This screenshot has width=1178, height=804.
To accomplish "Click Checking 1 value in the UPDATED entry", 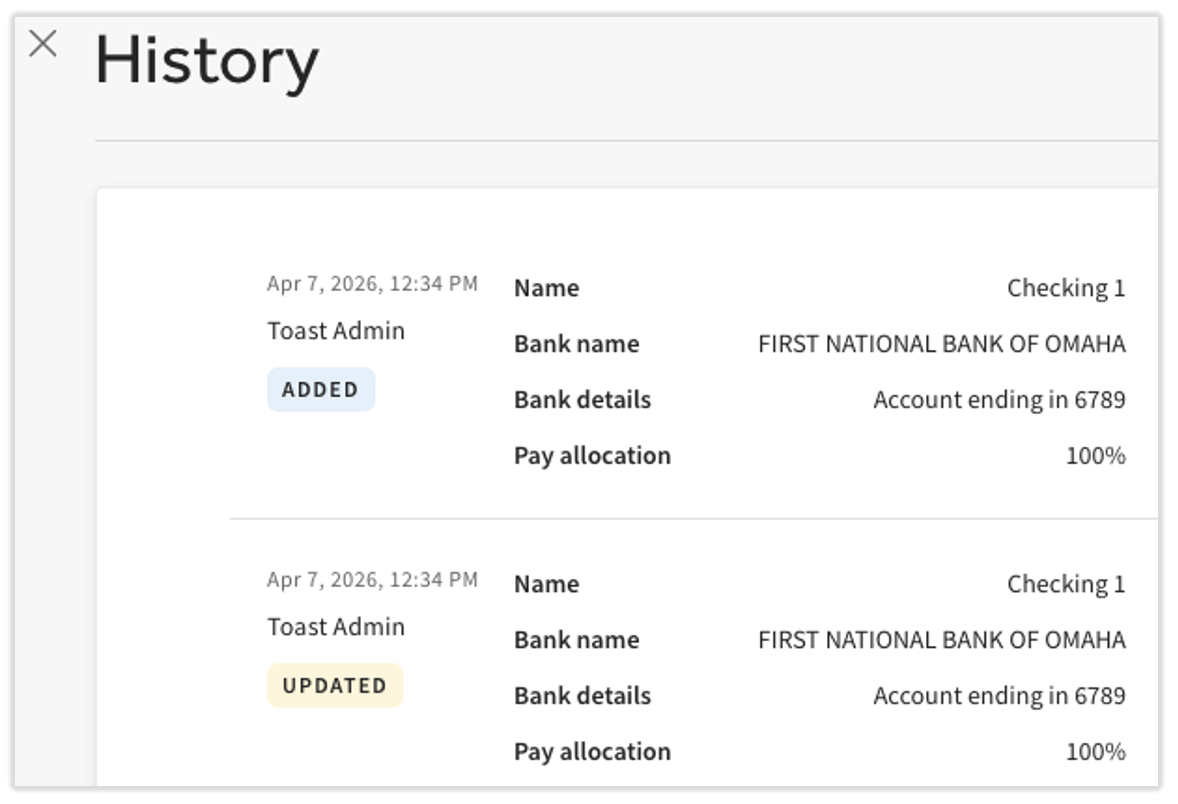I will click(x=1065, y=585).
